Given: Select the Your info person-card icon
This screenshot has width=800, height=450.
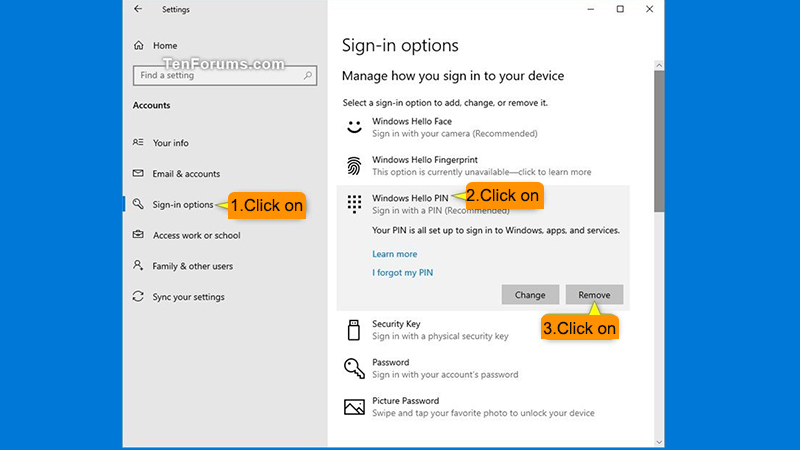Looking at the screenshot, I should [x=138, y=142].
